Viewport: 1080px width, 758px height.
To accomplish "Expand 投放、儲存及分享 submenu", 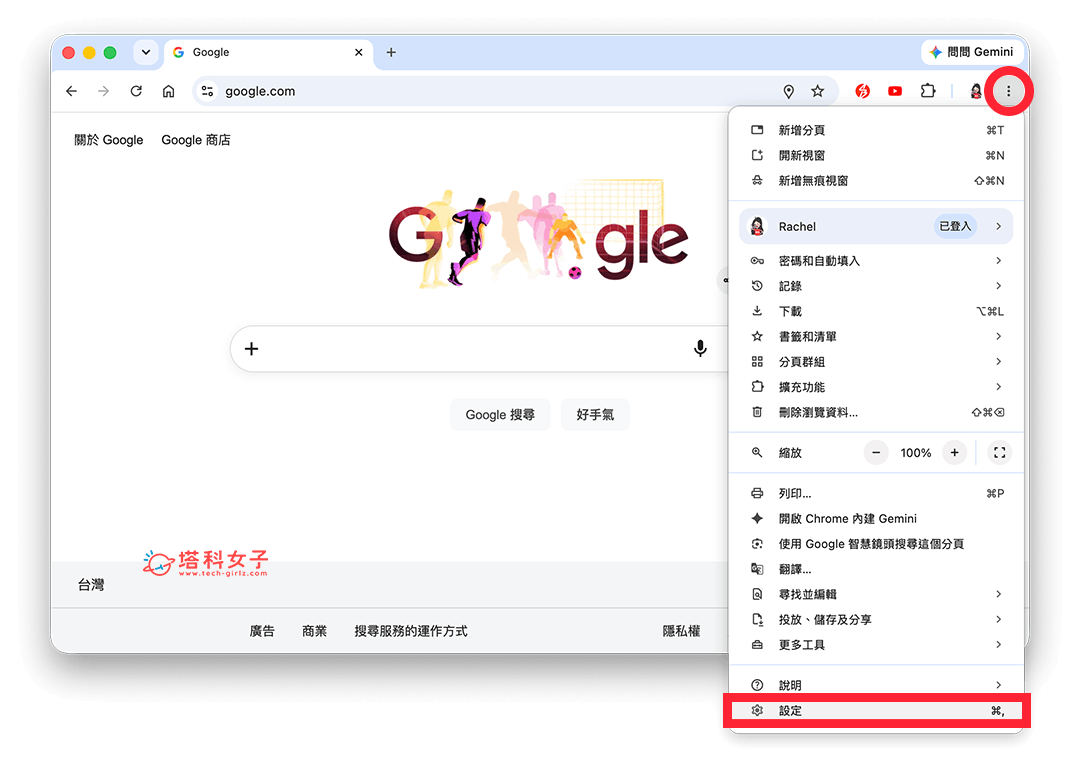I will 876,620.
